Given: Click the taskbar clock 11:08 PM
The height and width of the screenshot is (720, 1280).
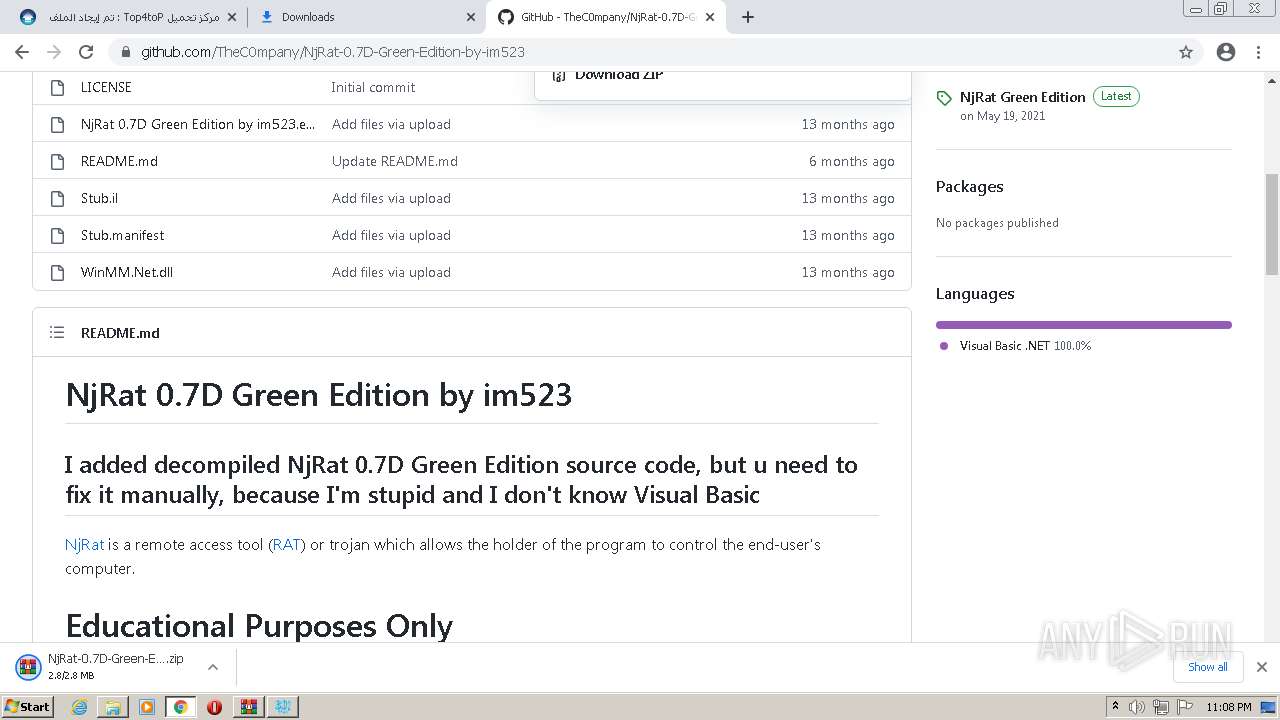Looking at the screenshot, I should click(x=1229, y=707).
